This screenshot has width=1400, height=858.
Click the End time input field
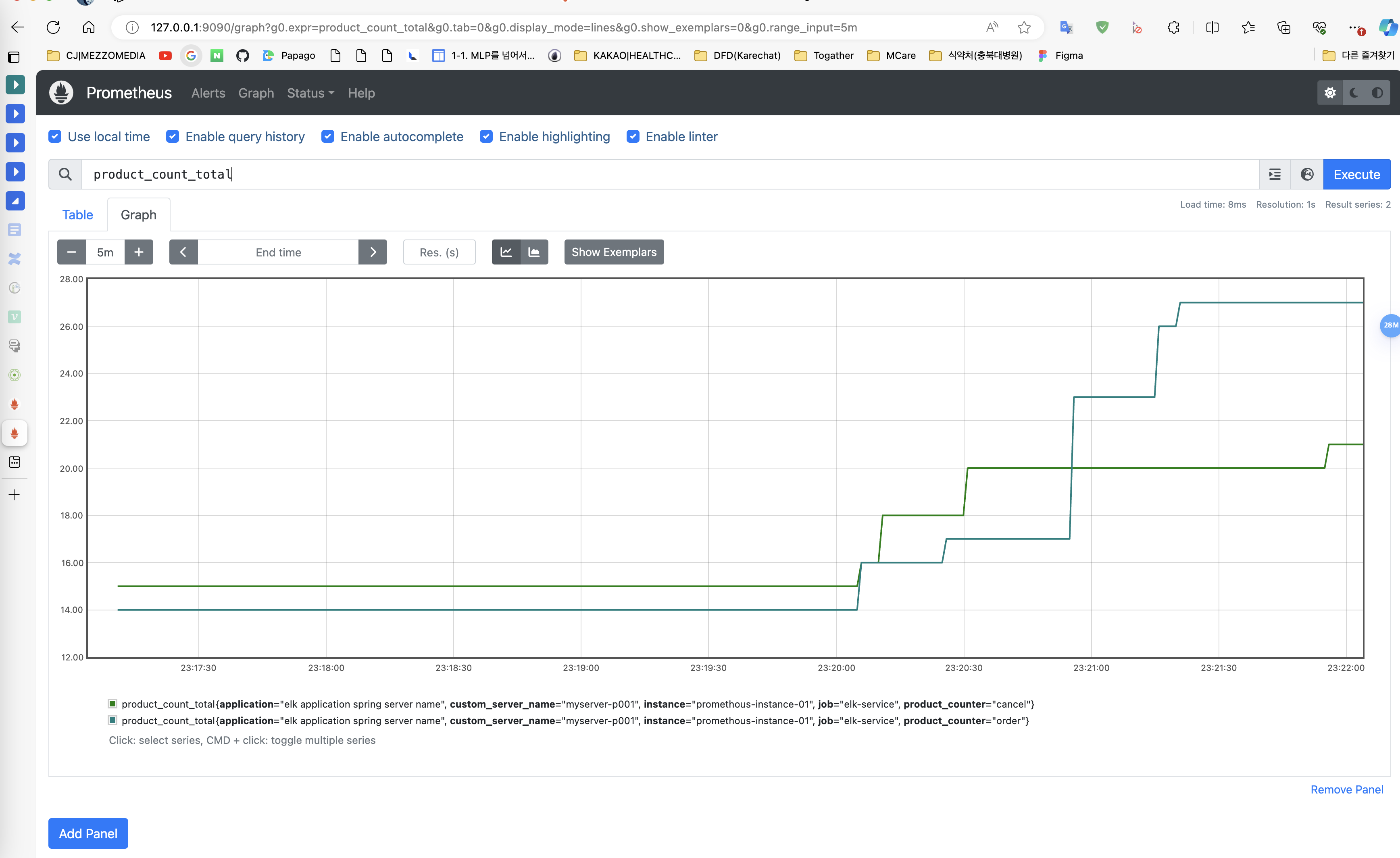(x=278, y=252)
